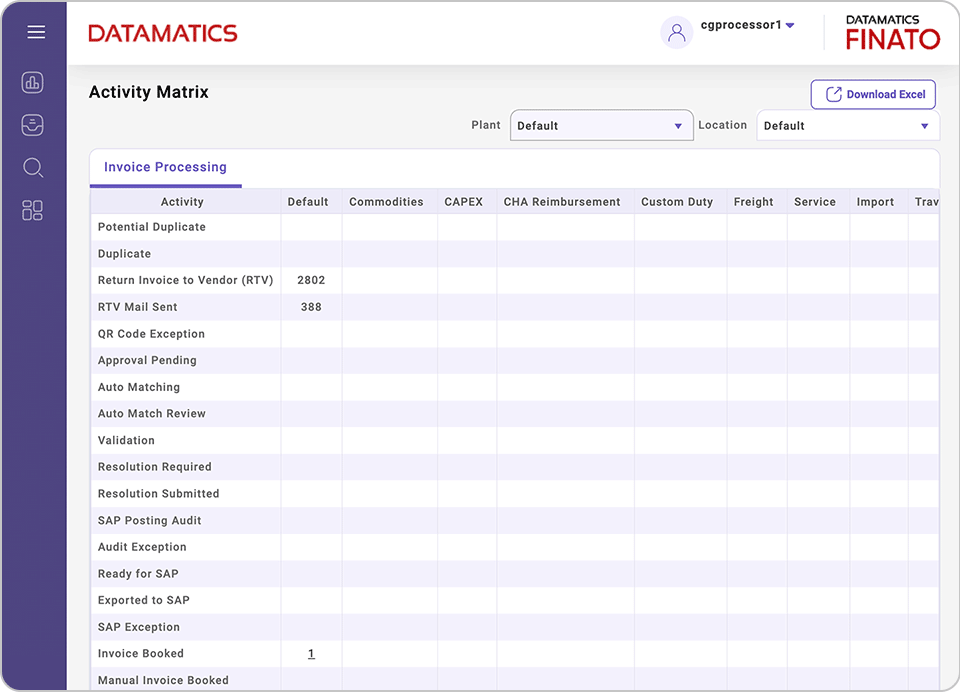Viewport: 960px width, 692px height.
Task: Click the Download Excel button
Action: coord(872,94)
